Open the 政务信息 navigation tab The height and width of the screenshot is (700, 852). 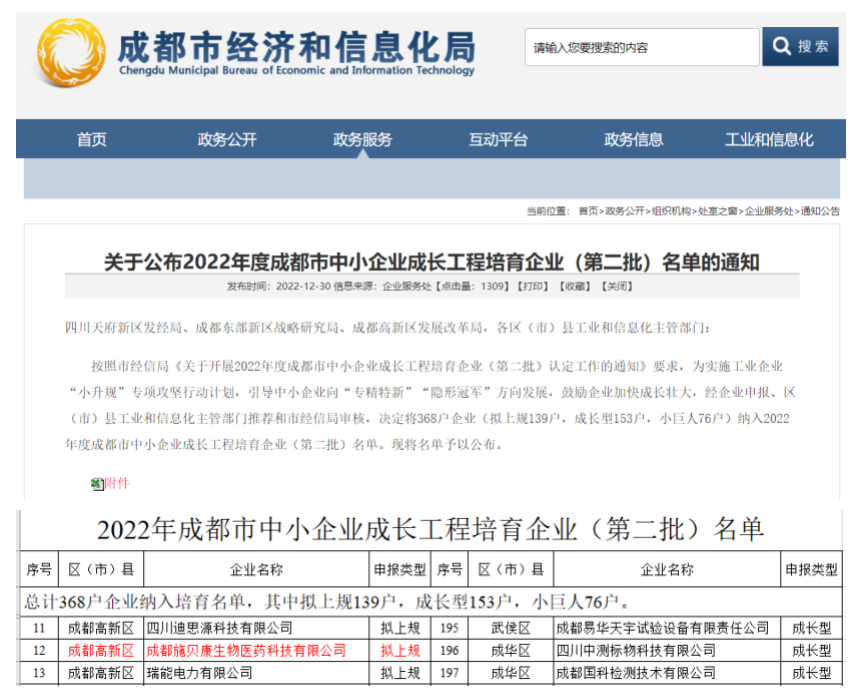point(633,140)
